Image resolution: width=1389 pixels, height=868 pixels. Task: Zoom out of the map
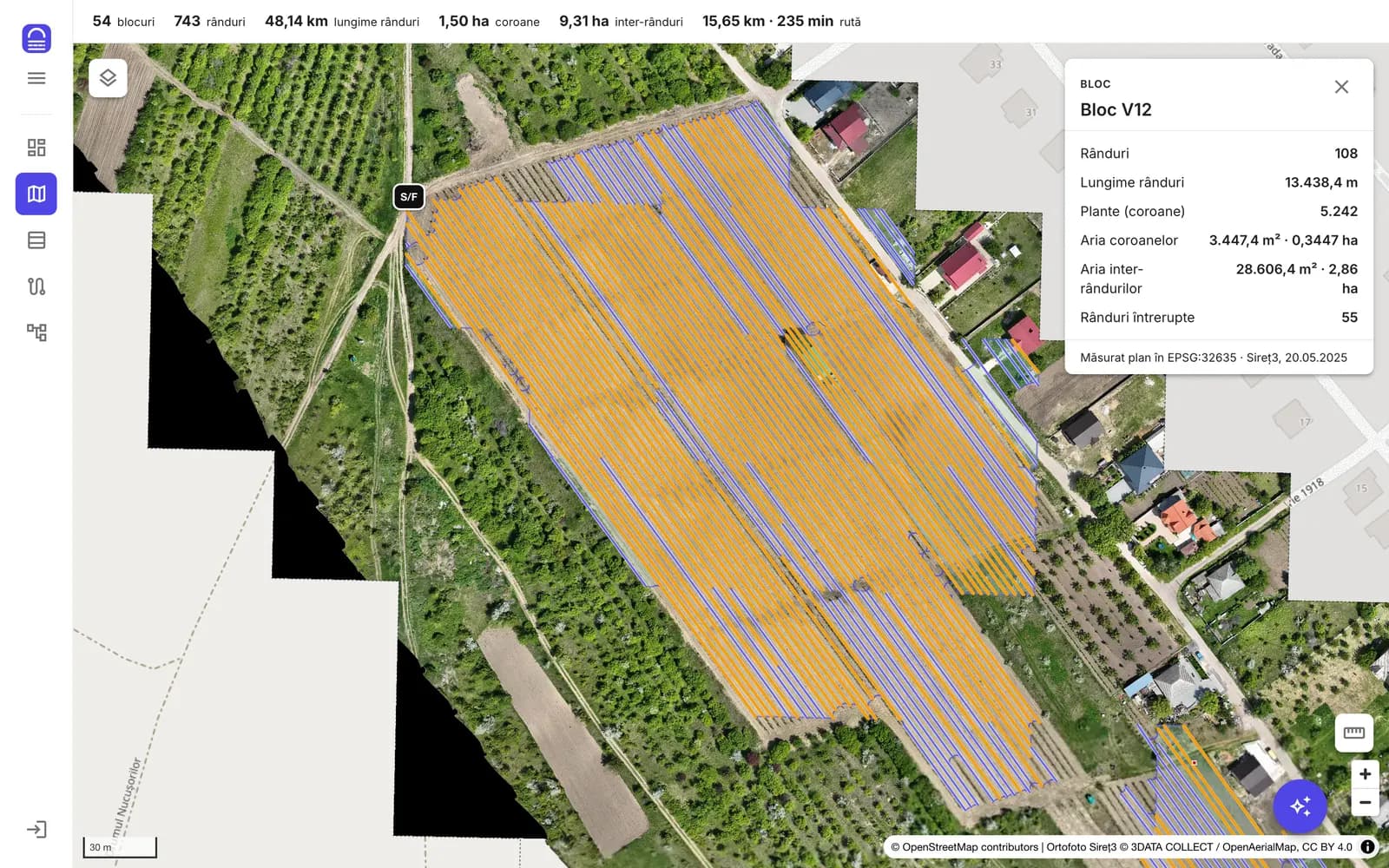(x=1365, y=803)
